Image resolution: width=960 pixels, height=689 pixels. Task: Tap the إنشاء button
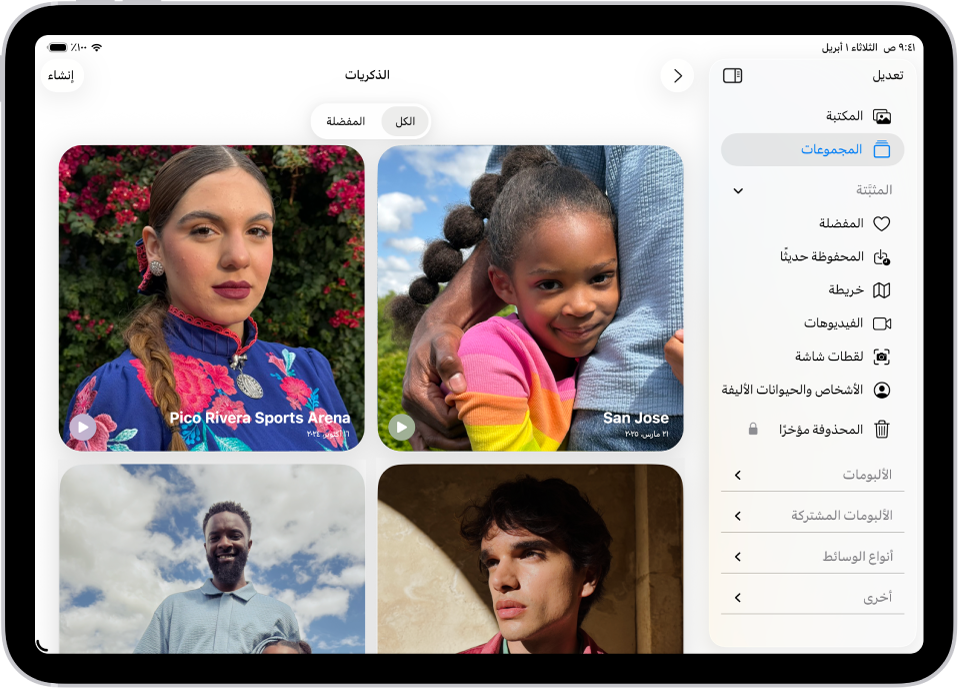click(61, 74)
